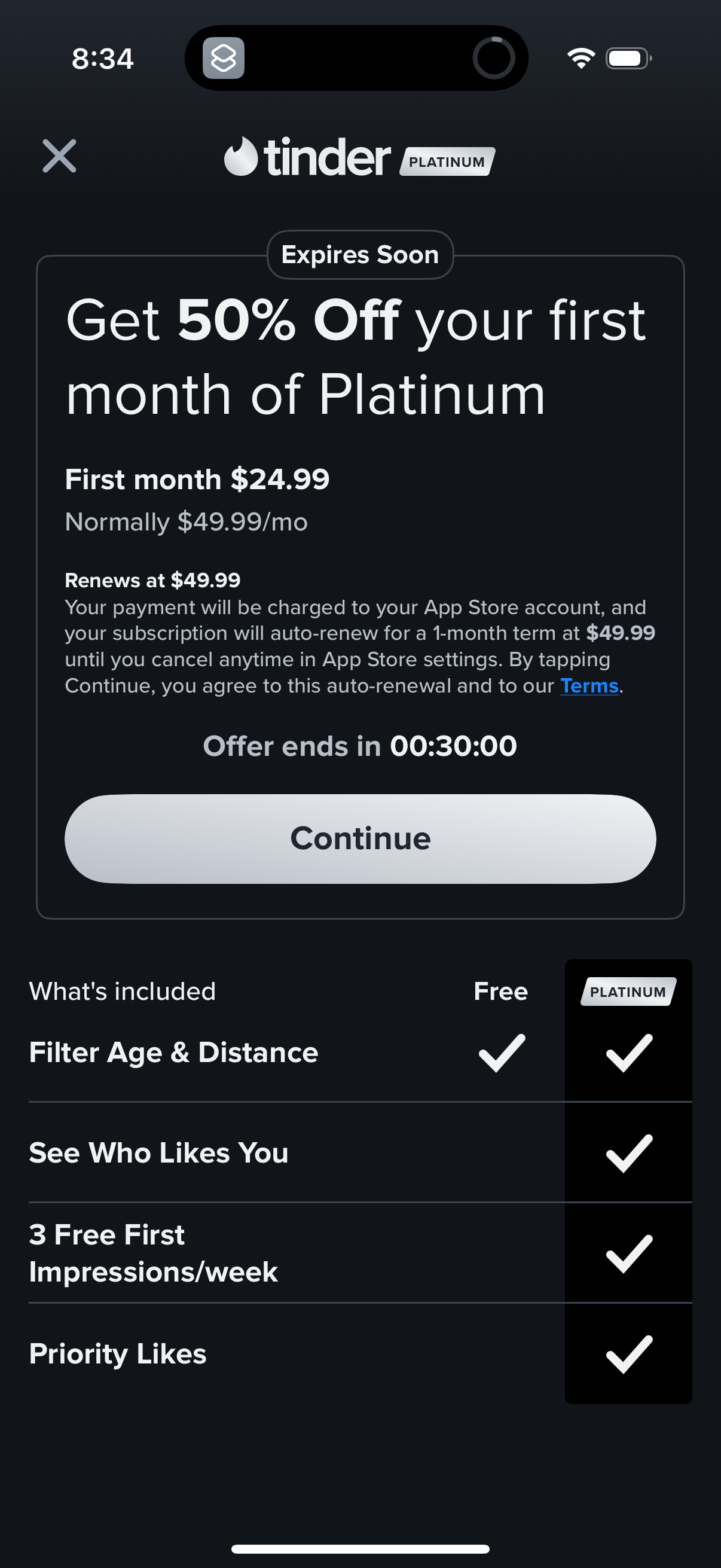Close the Tinder Platinum offer screen
This screenshot has width=721, height=1568.
tap(60, 156)
